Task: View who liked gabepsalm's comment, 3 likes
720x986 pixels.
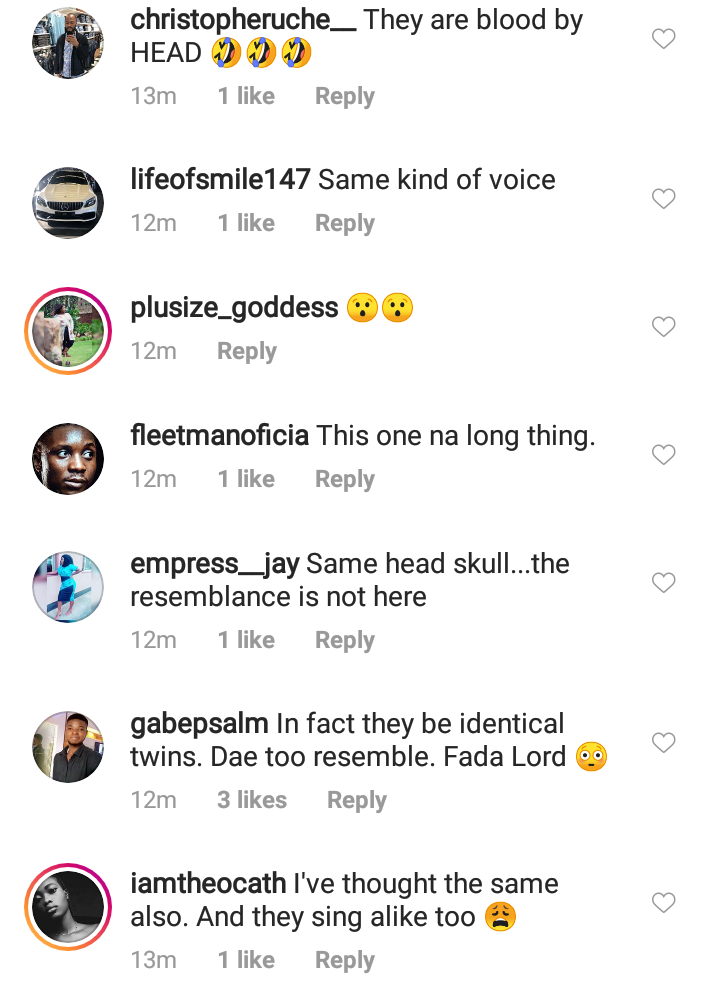Action: pyautogui.click(x=252, y=800)
